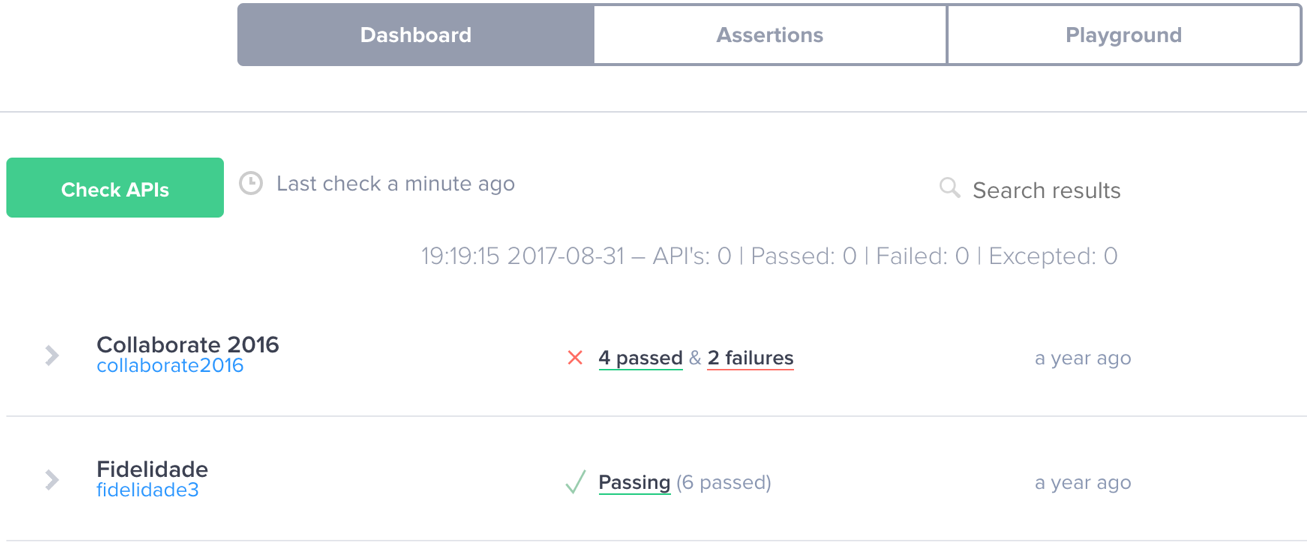
Task: Switch to the Dashboard tab
Action: (416, 35)
